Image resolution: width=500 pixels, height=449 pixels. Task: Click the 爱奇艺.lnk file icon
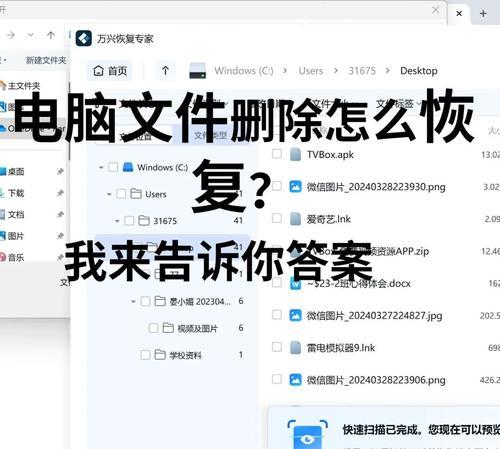[295, 219]
